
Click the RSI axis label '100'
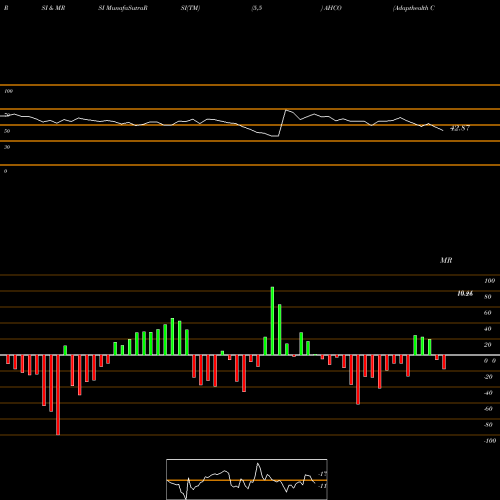click(x=9, y=91)
